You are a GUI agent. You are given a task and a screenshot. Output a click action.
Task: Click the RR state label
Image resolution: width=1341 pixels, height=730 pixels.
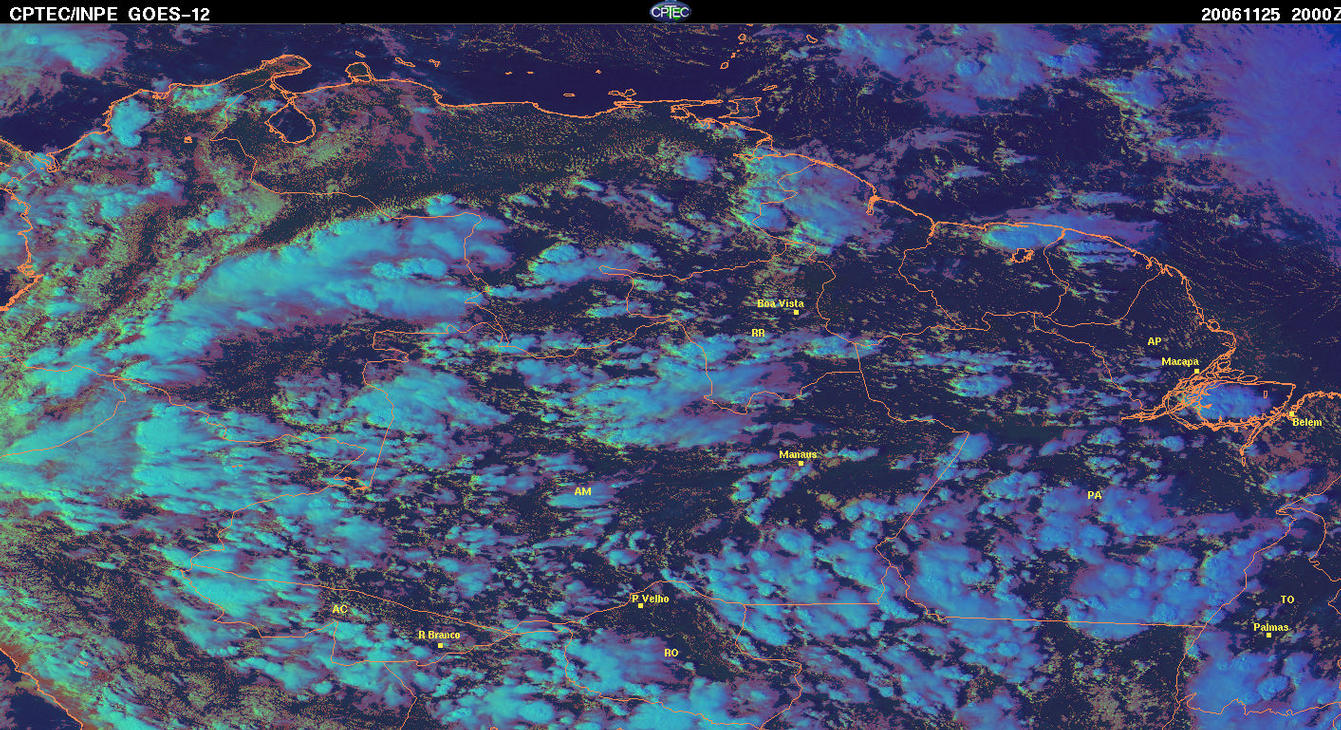tap(758, 332)
